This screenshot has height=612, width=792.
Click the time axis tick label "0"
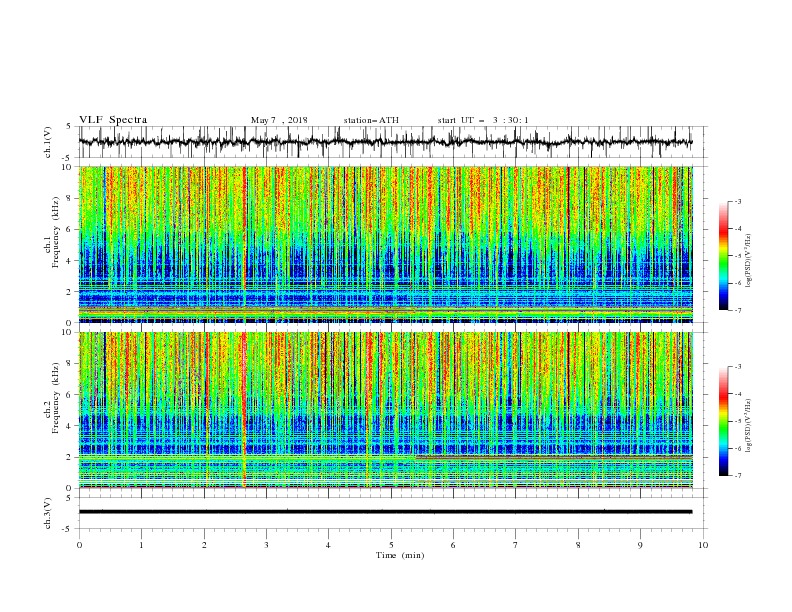pos(79,545)
